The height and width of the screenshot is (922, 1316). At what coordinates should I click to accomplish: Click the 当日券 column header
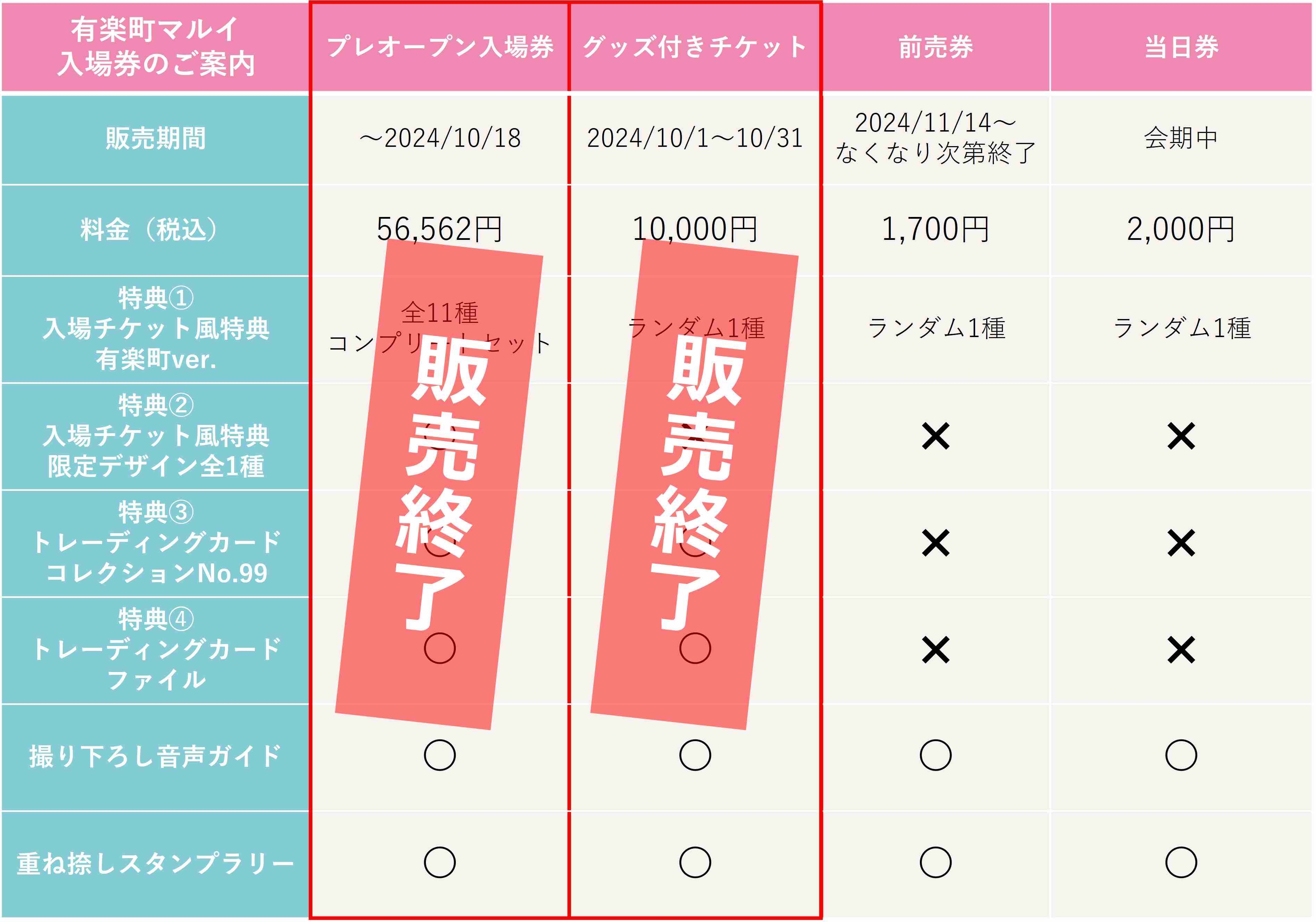point(1181,47)
